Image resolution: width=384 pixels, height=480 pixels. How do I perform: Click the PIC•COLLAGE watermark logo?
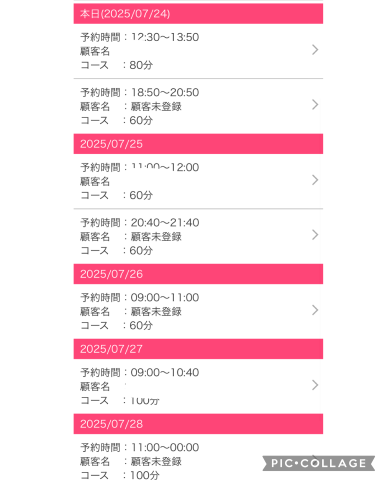click(319, 463)
